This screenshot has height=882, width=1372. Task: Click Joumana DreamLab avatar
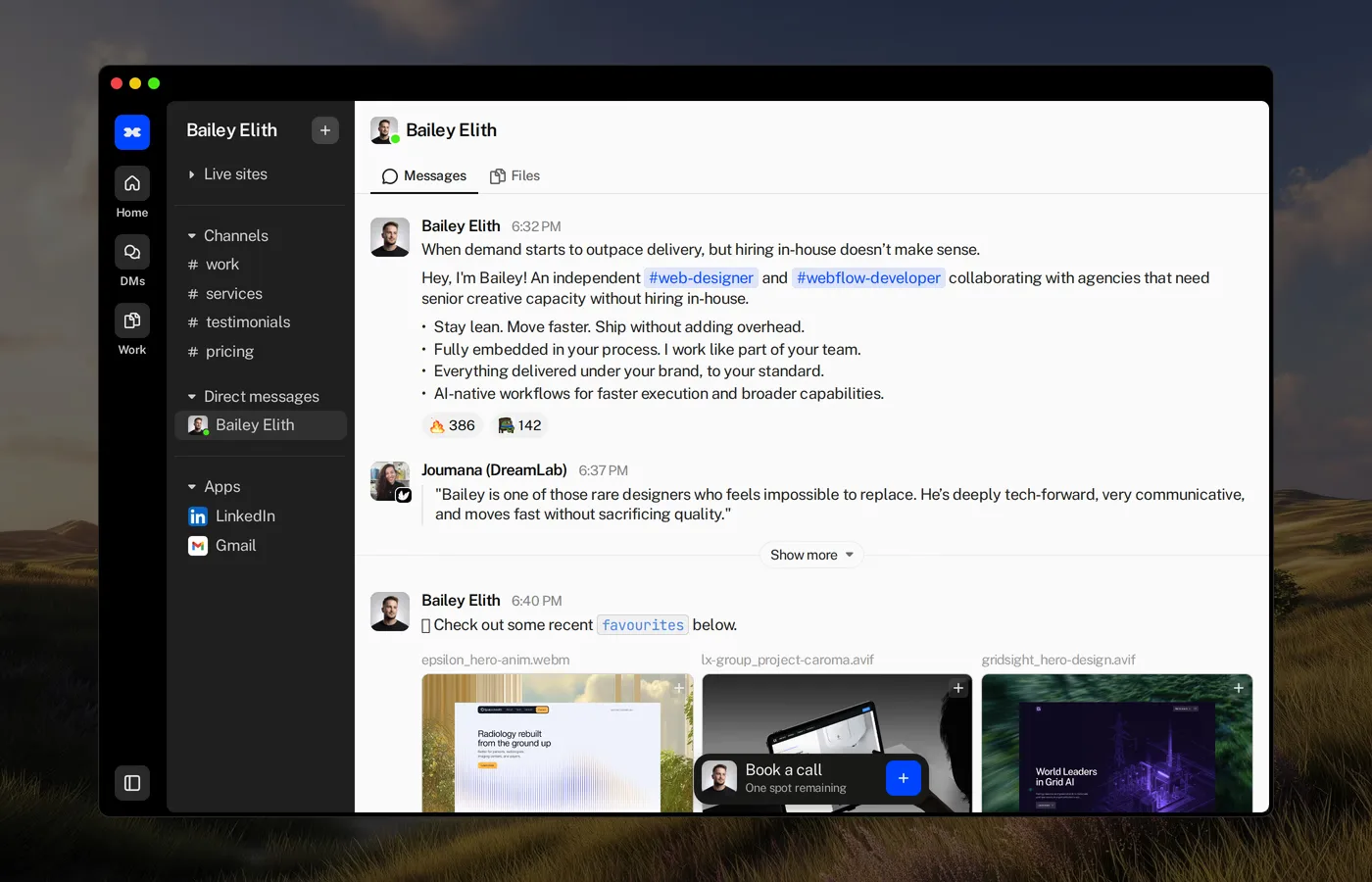point(390,481)
